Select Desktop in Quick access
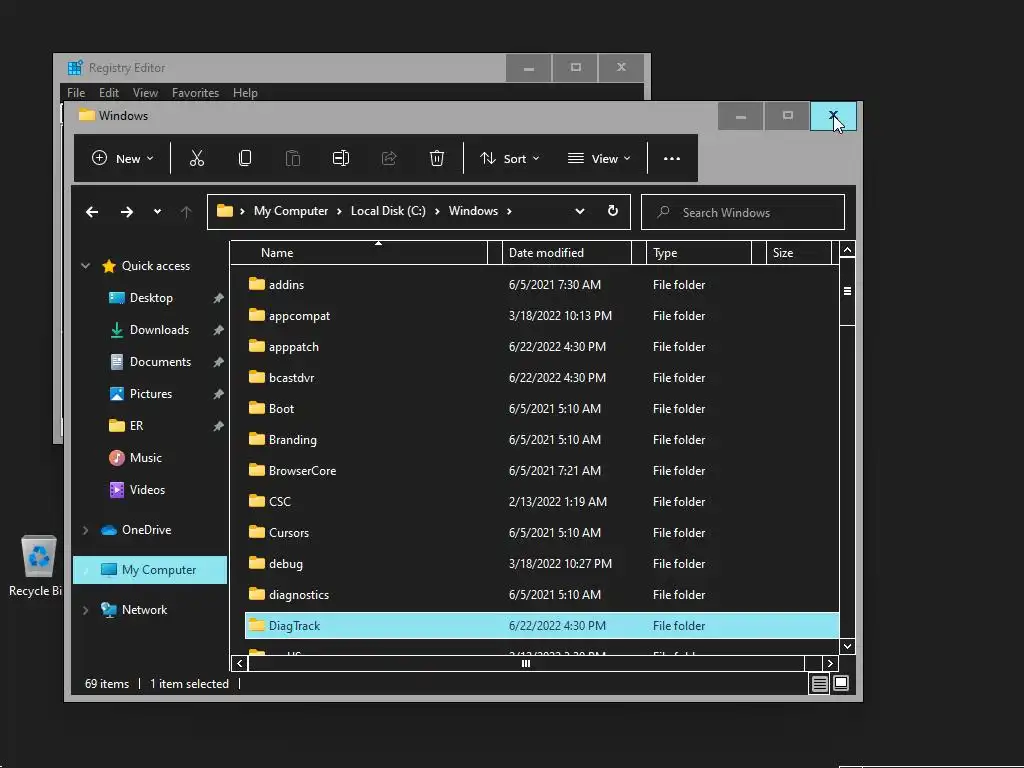Screen dimensions: 1024x768 point(151,298)
